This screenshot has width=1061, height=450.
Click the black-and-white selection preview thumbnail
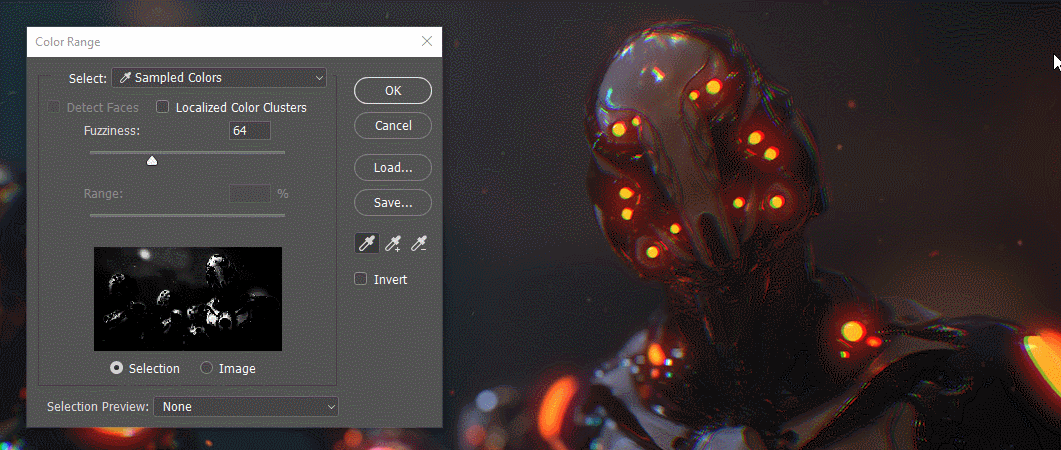(187, 298)
